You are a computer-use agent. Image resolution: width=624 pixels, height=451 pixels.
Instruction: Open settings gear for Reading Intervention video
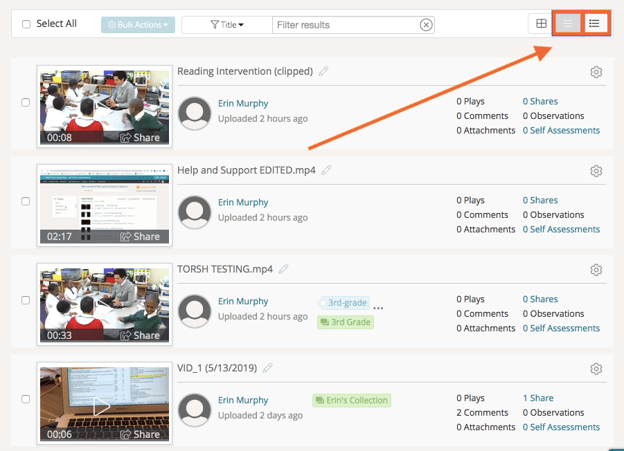pos(596,72)
